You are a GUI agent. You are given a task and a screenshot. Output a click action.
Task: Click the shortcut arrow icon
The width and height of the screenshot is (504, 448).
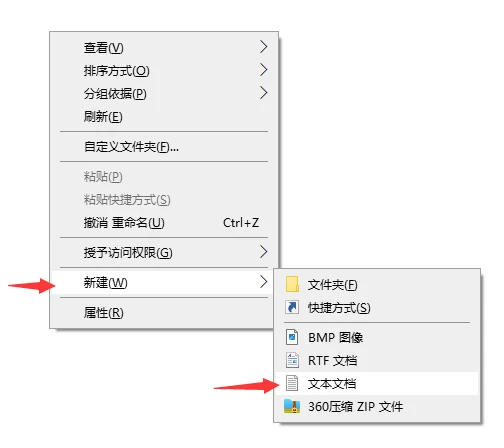292,307
